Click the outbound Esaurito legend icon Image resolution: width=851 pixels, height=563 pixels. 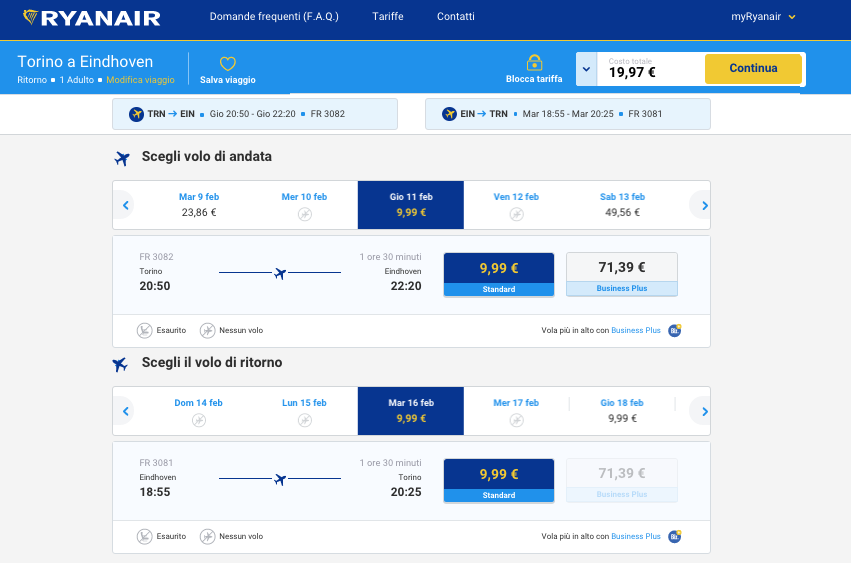144,330
